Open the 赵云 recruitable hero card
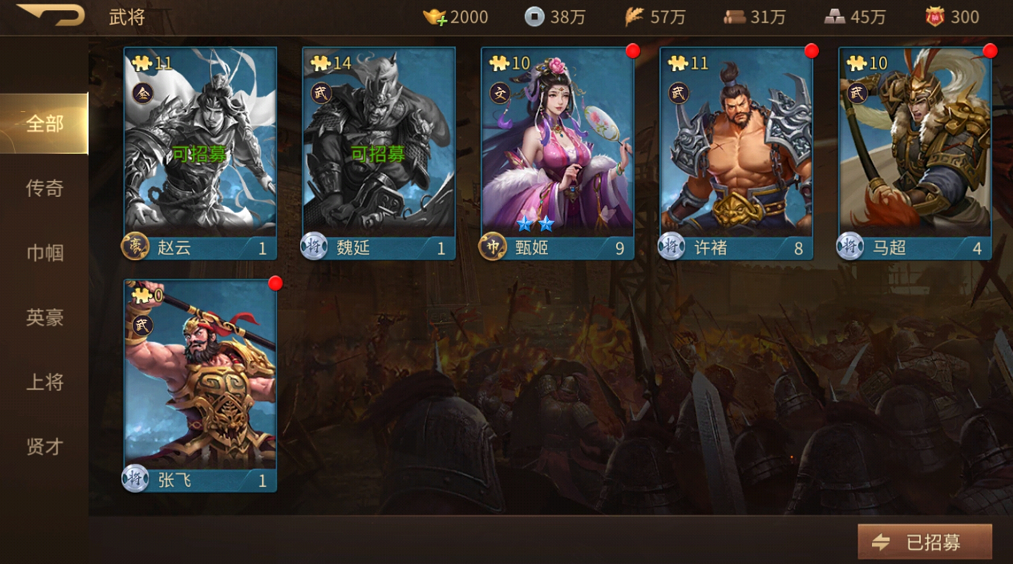Viewport: 1013px width, 564px height. pos(200,153)
